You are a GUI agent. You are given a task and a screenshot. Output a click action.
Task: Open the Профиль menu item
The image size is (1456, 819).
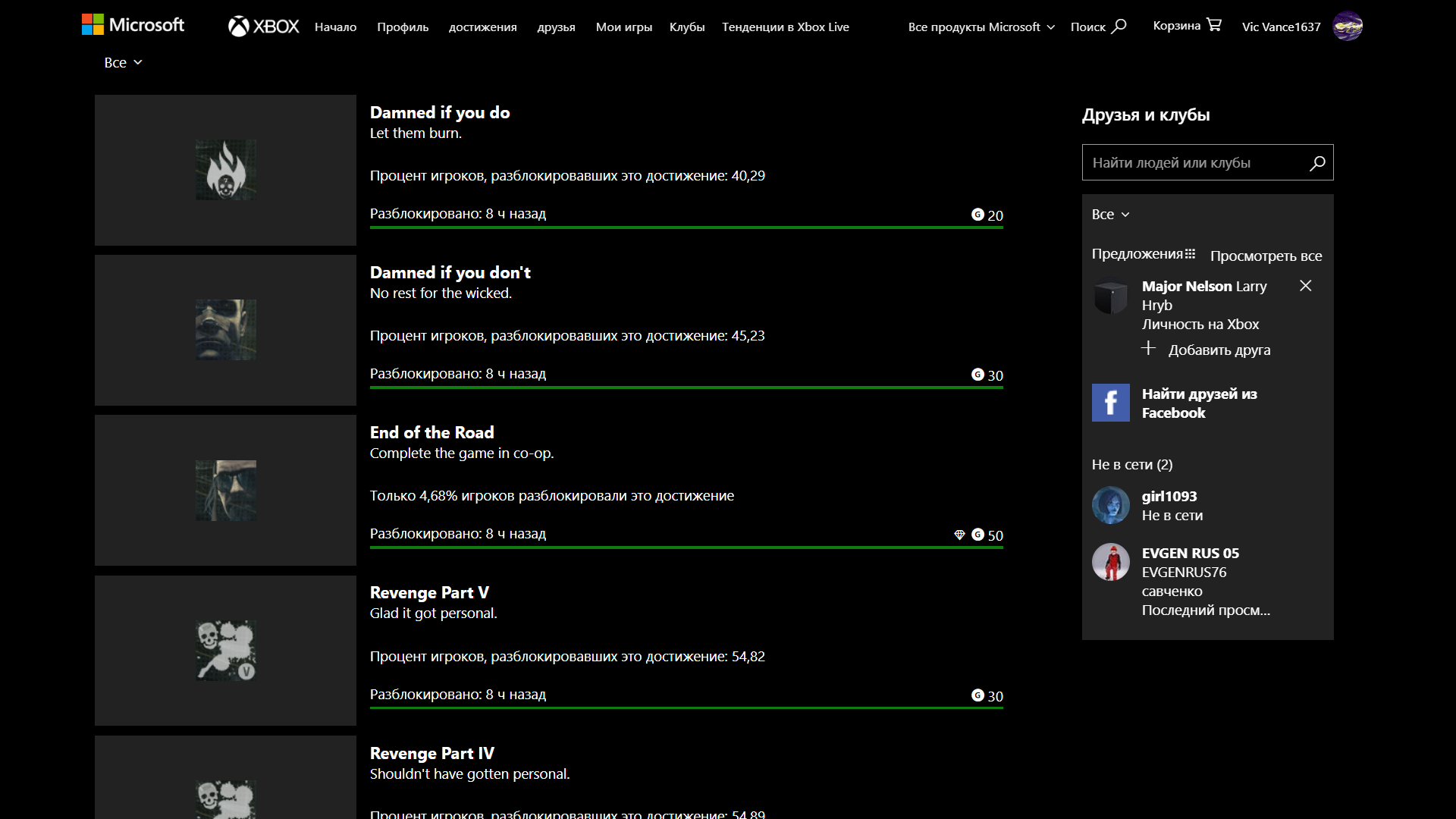[x=403, y=27]
